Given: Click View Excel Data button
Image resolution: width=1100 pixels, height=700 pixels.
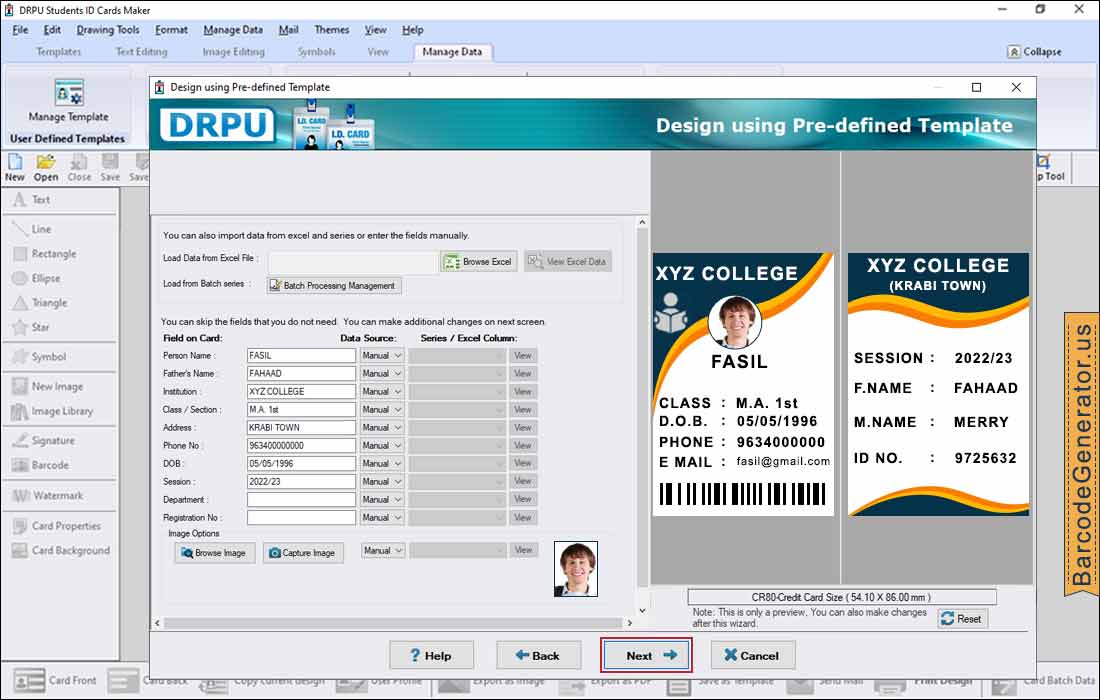Looking at the screenshot, I should point(568,262).
